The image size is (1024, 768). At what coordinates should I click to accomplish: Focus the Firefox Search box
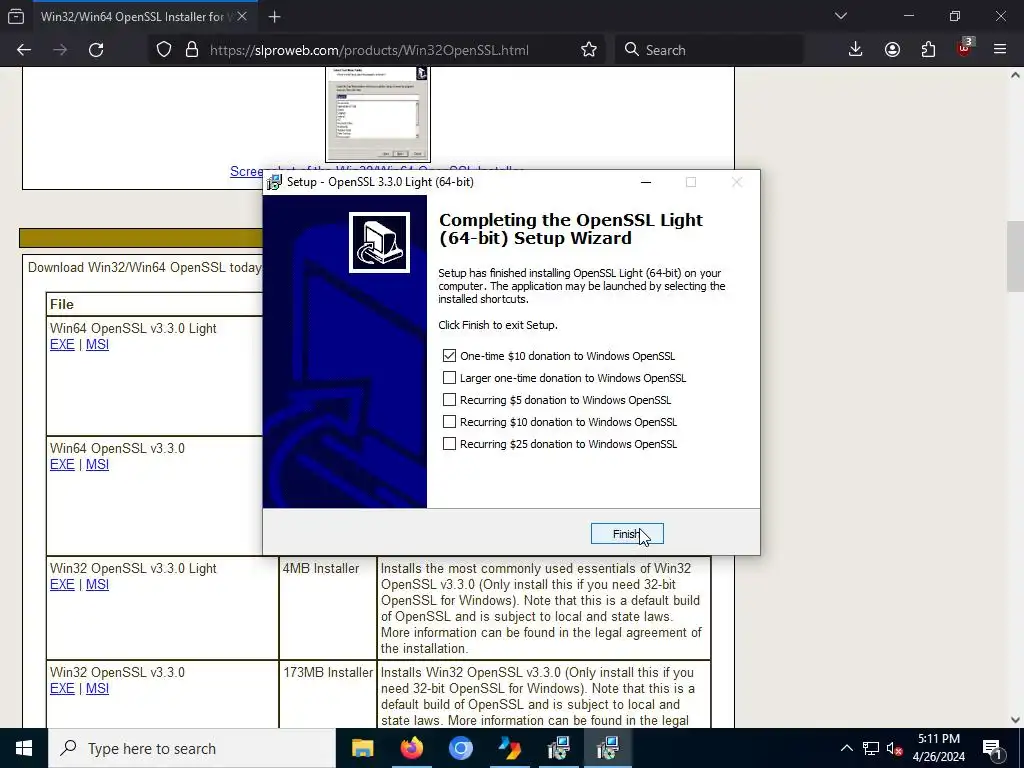tap(709, 50)
